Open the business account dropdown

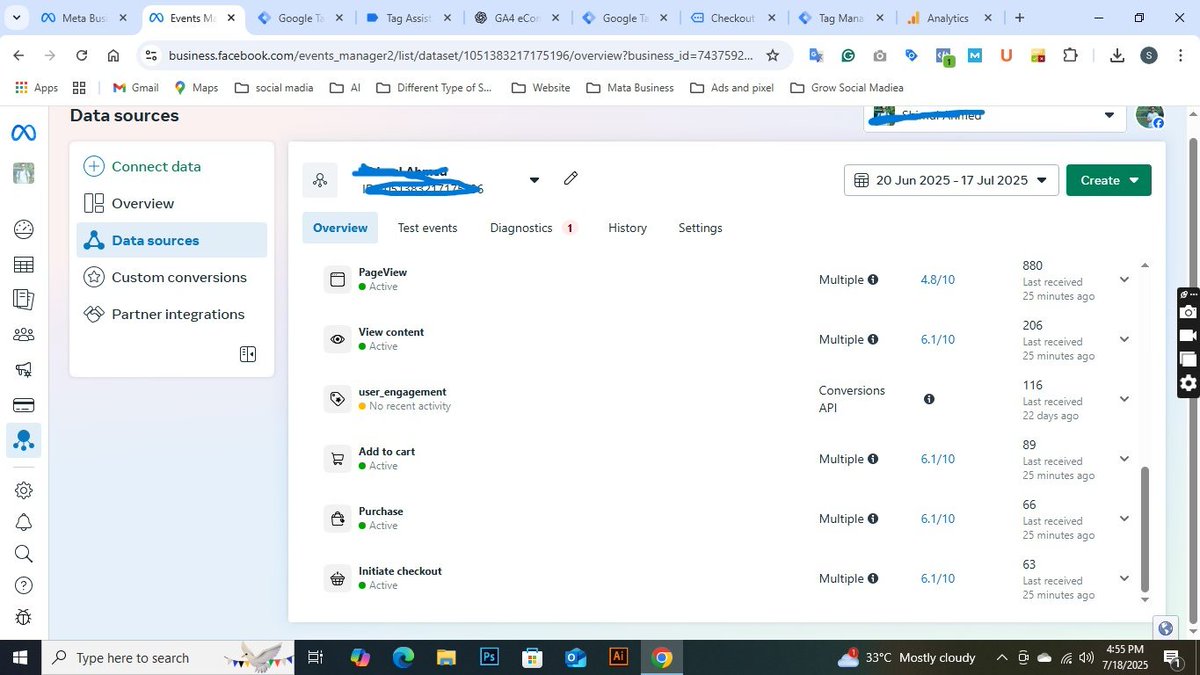click(995, 116)
